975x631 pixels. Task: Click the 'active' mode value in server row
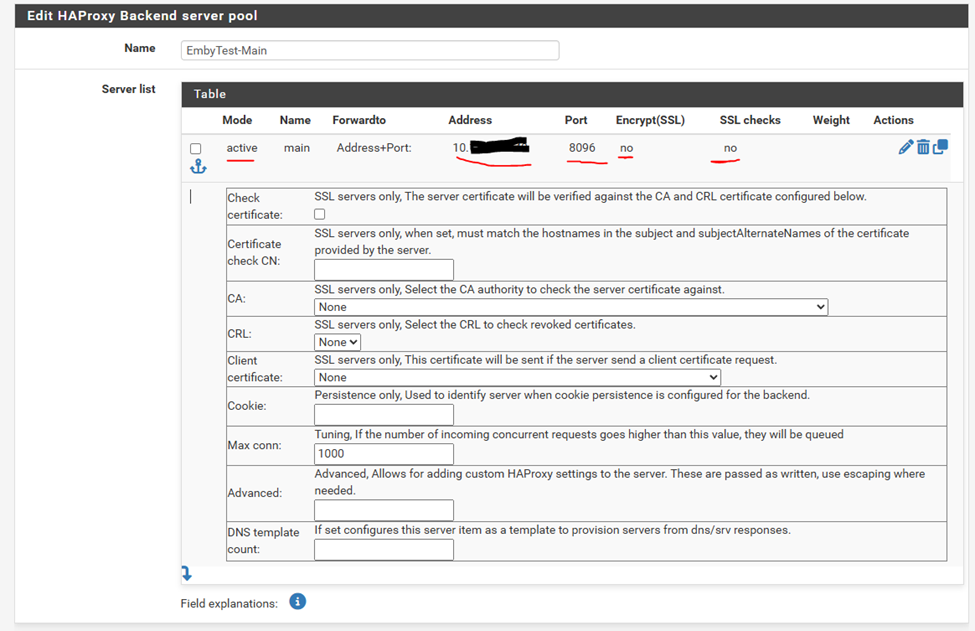[242, 148]
